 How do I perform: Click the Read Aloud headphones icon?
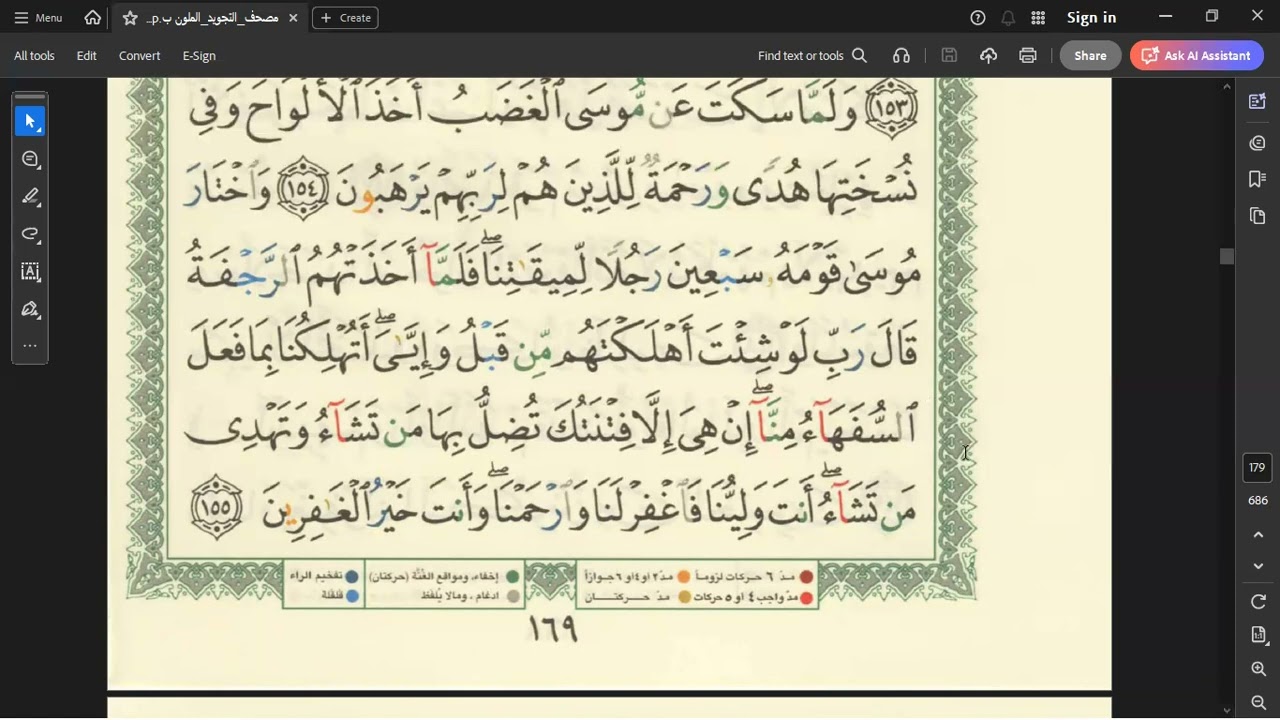pyautogui.click(x=901, y=56)
